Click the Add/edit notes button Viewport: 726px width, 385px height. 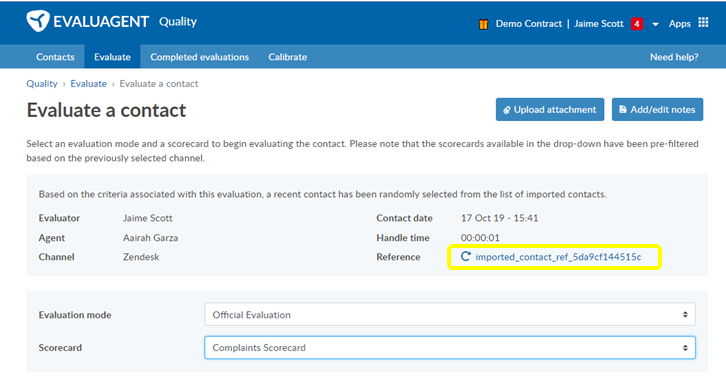657,109
